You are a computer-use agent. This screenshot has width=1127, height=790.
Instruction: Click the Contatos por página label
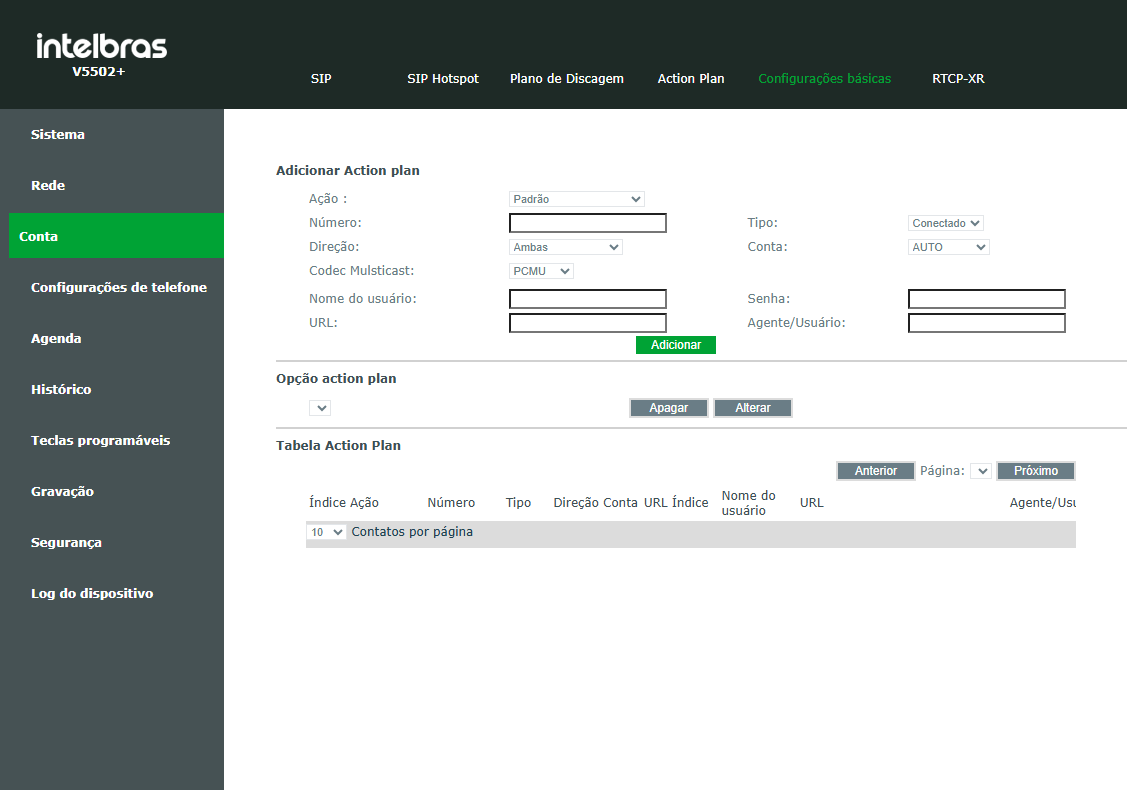(x=412, y=532)
